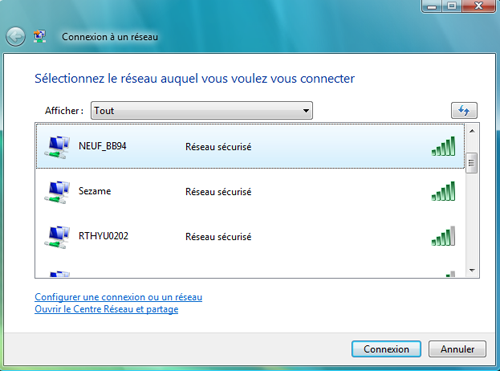Screen dimensions: 500x371
Task: Close the network connection window
Action: [x=479, y=6]
